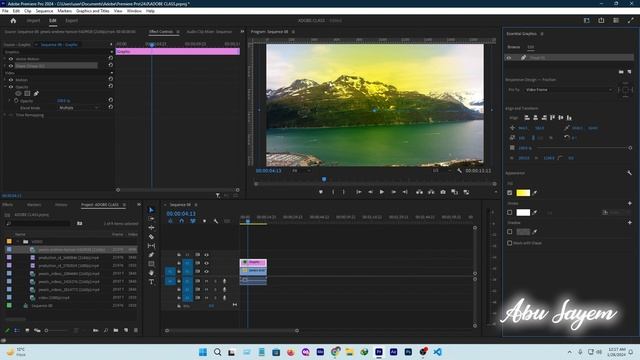Viewport: 640px width, 360px height.
Task: Click Add Marker in timeline header
Action: pos(204,221)
